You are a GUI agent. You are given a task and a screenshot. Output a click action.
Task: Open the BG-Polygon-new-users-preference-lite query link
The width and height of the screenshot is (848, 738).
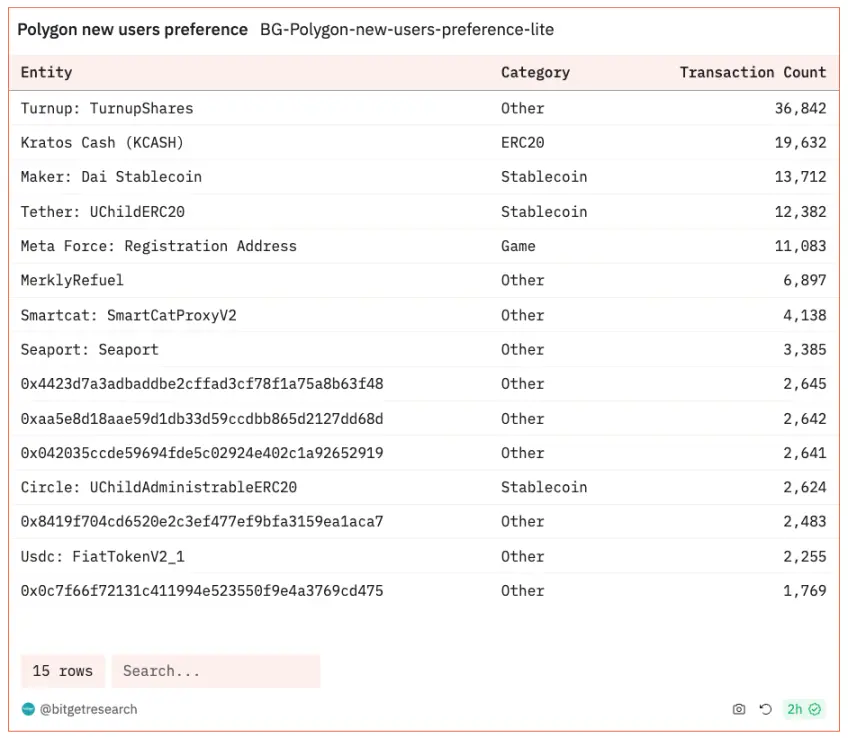point(407,30)
